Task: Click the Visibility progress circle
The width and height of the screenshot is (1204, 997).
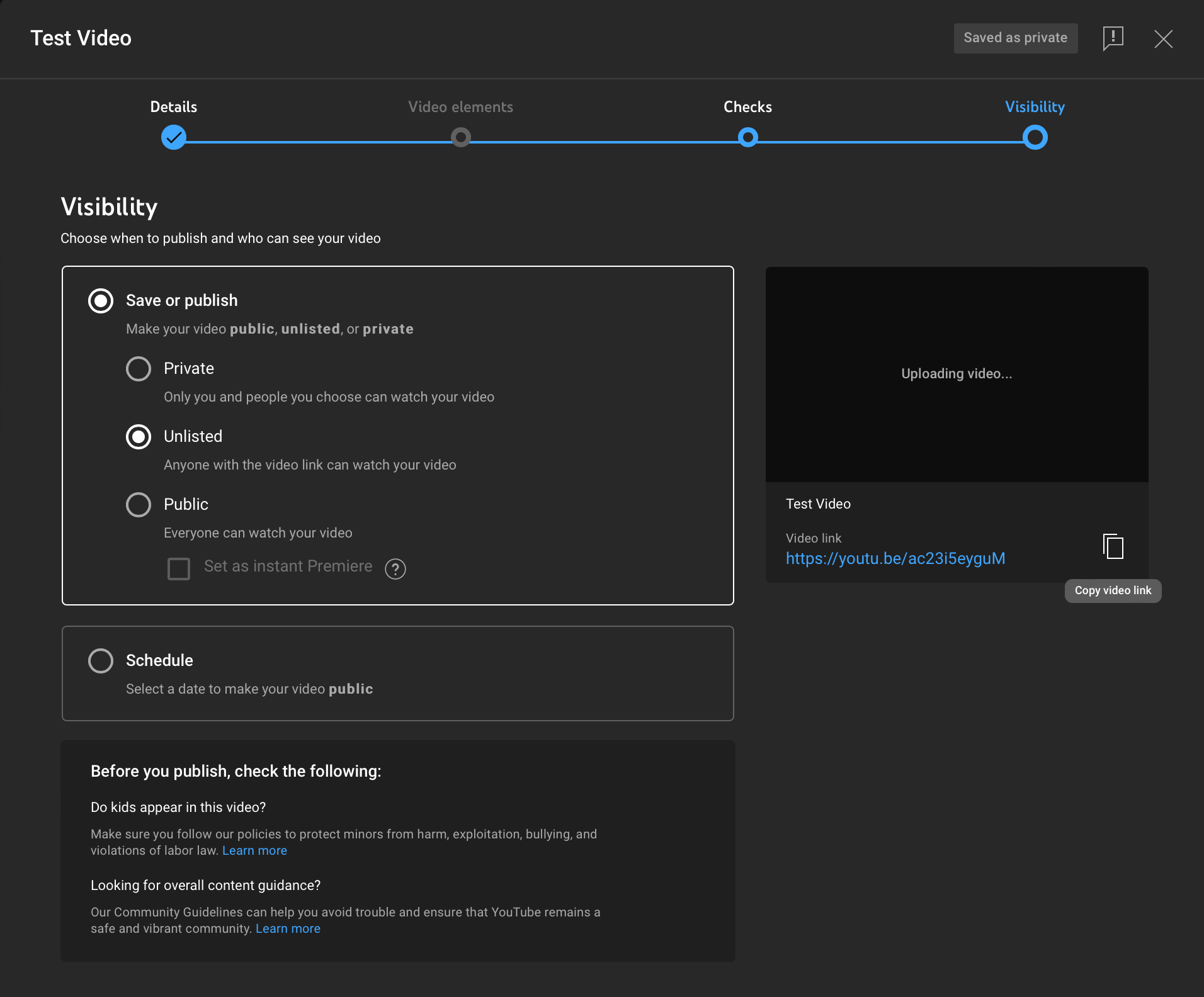Action: [x=1035, y=137]
